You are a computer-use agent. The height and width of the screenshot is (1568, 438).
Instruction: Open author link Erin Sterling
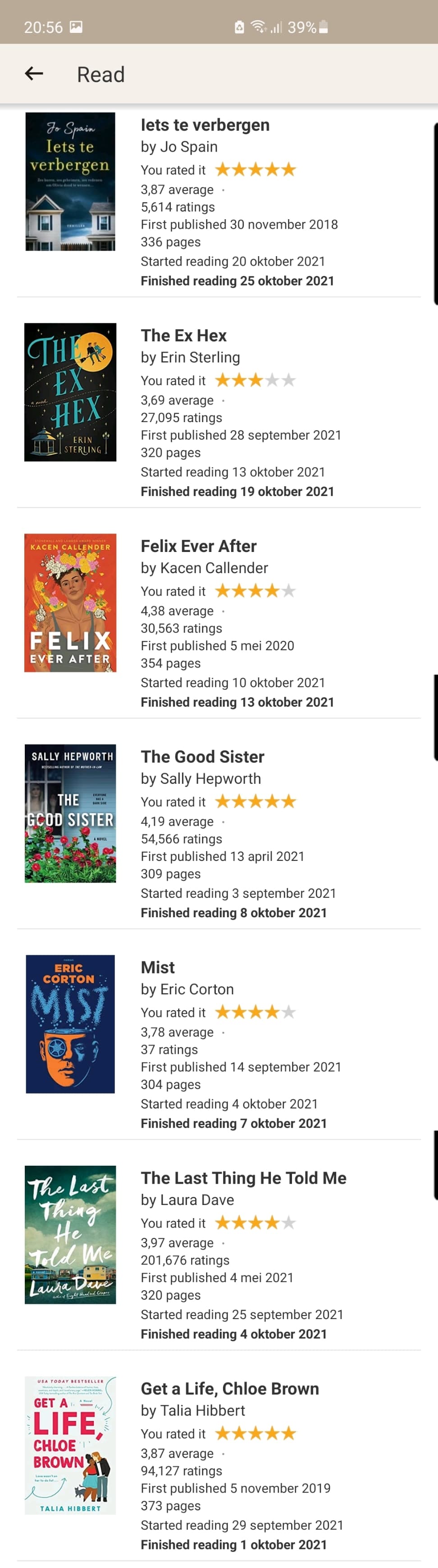[200, 357]
